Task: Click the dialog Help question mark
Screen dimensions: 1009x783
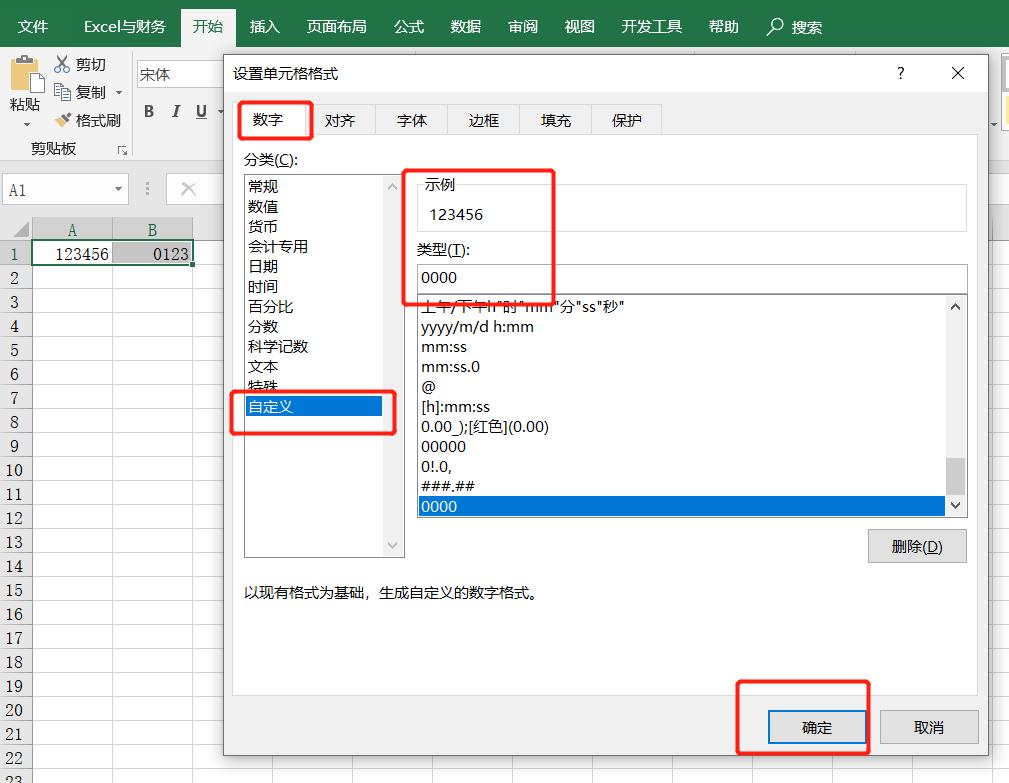Action: tap(899, 73)
